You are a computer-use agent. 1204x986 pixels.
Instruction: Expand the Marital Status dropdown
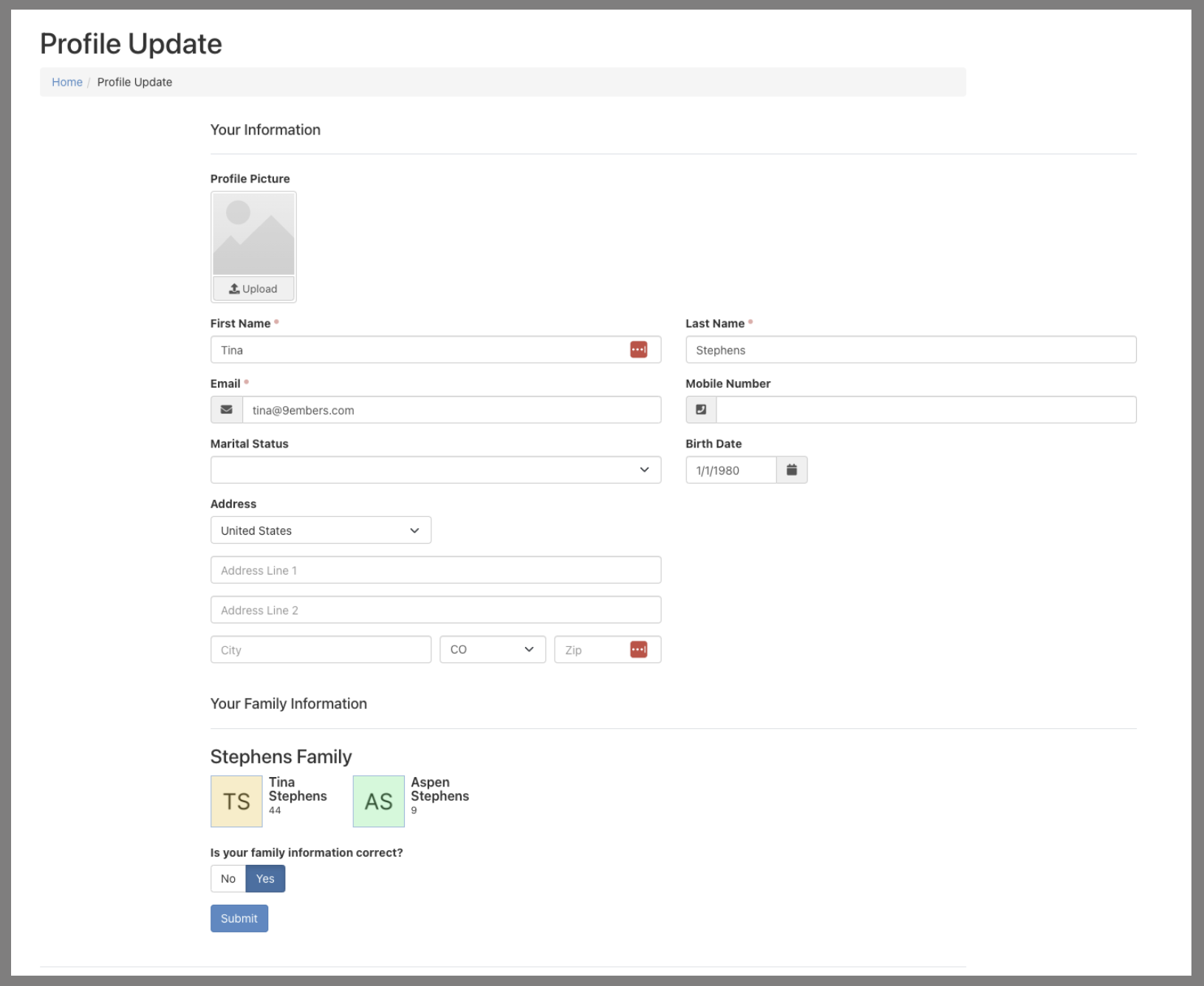pos(435,470)
